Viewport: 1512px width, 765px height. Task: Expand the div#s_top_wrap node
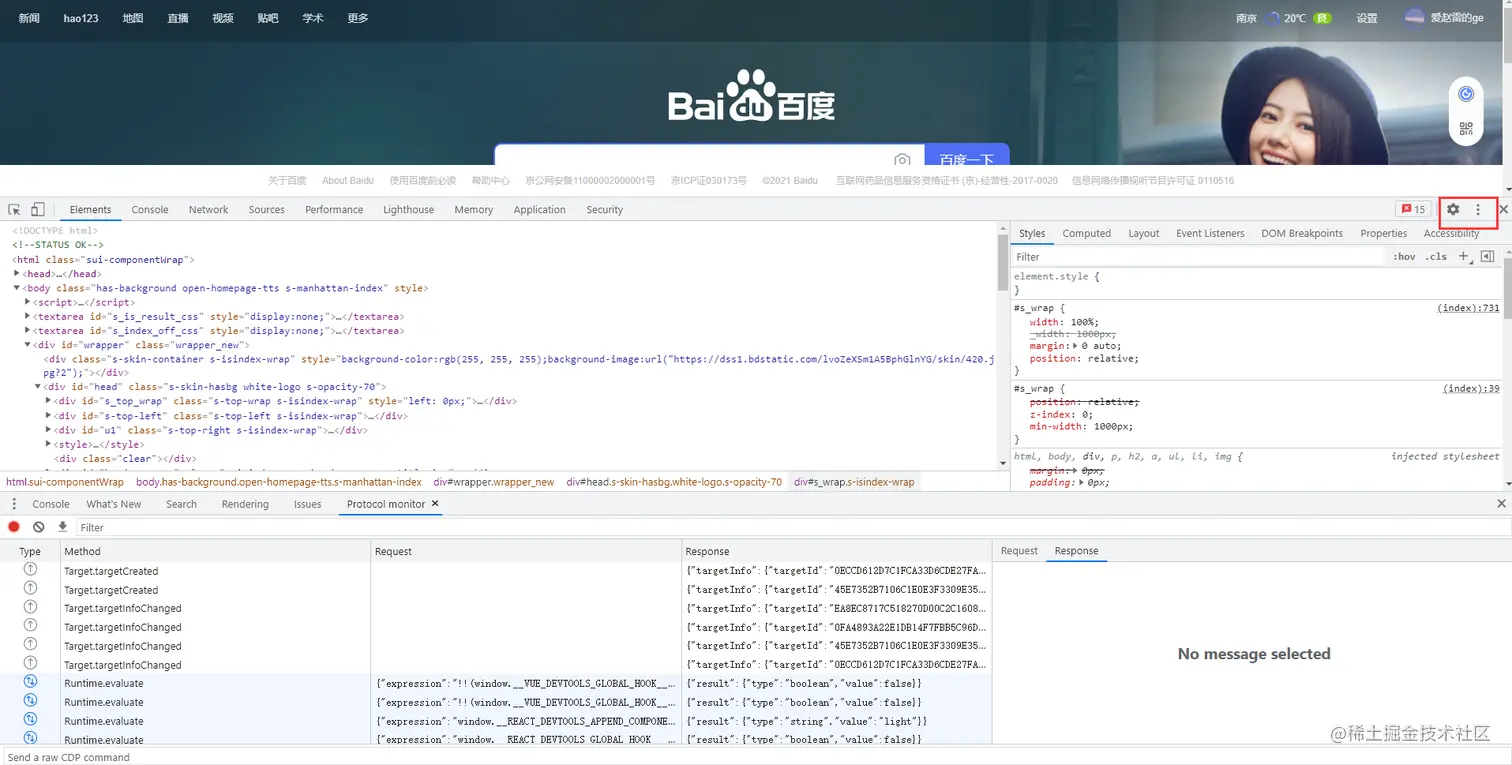pos(49,401)
